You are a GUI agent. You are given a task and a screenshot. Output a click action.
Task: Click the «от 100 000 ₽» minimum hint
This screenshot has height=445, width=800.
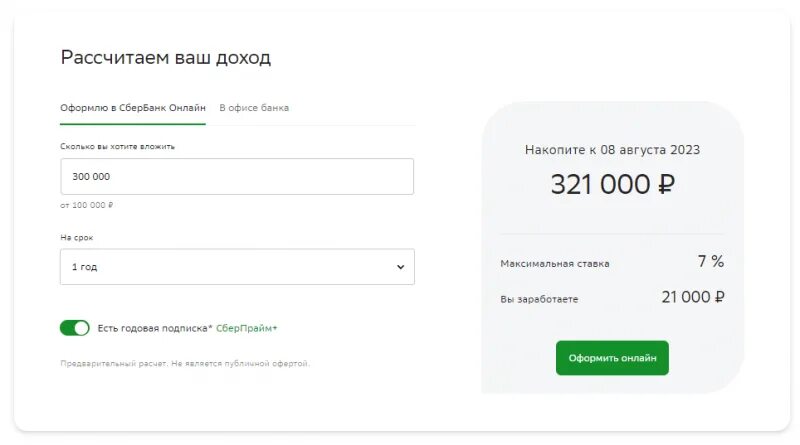(x=87, y=206)
